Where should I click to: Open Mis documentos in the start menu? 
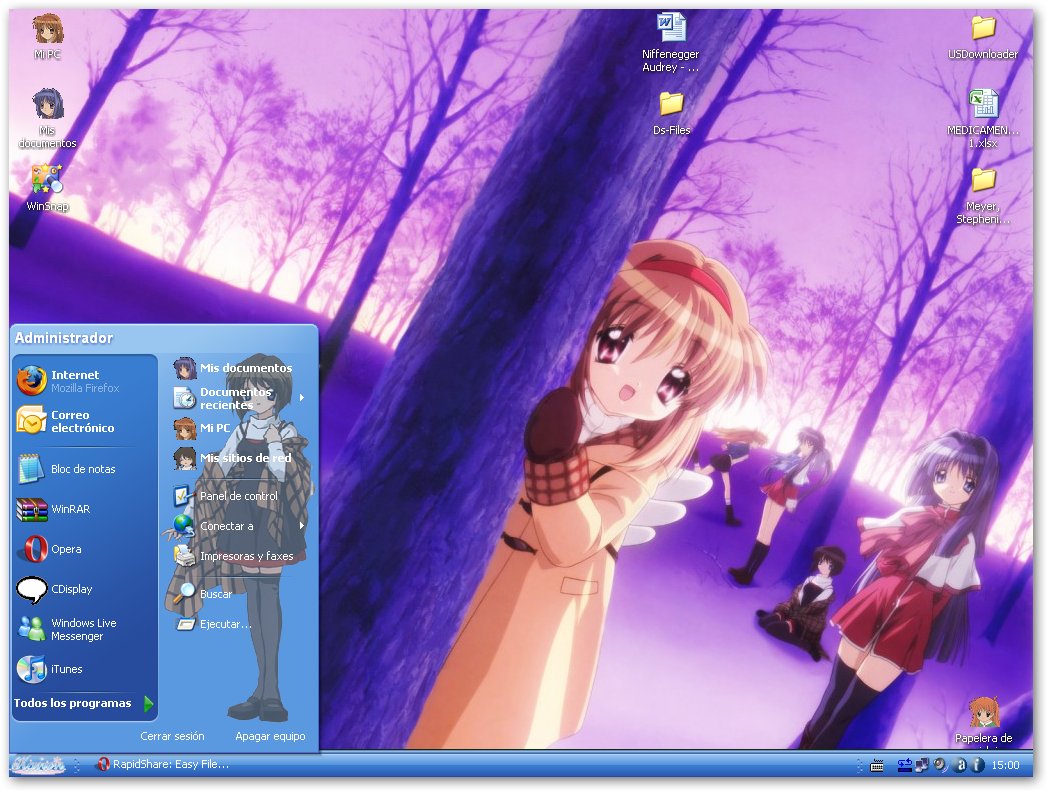(x=239, y=368)
